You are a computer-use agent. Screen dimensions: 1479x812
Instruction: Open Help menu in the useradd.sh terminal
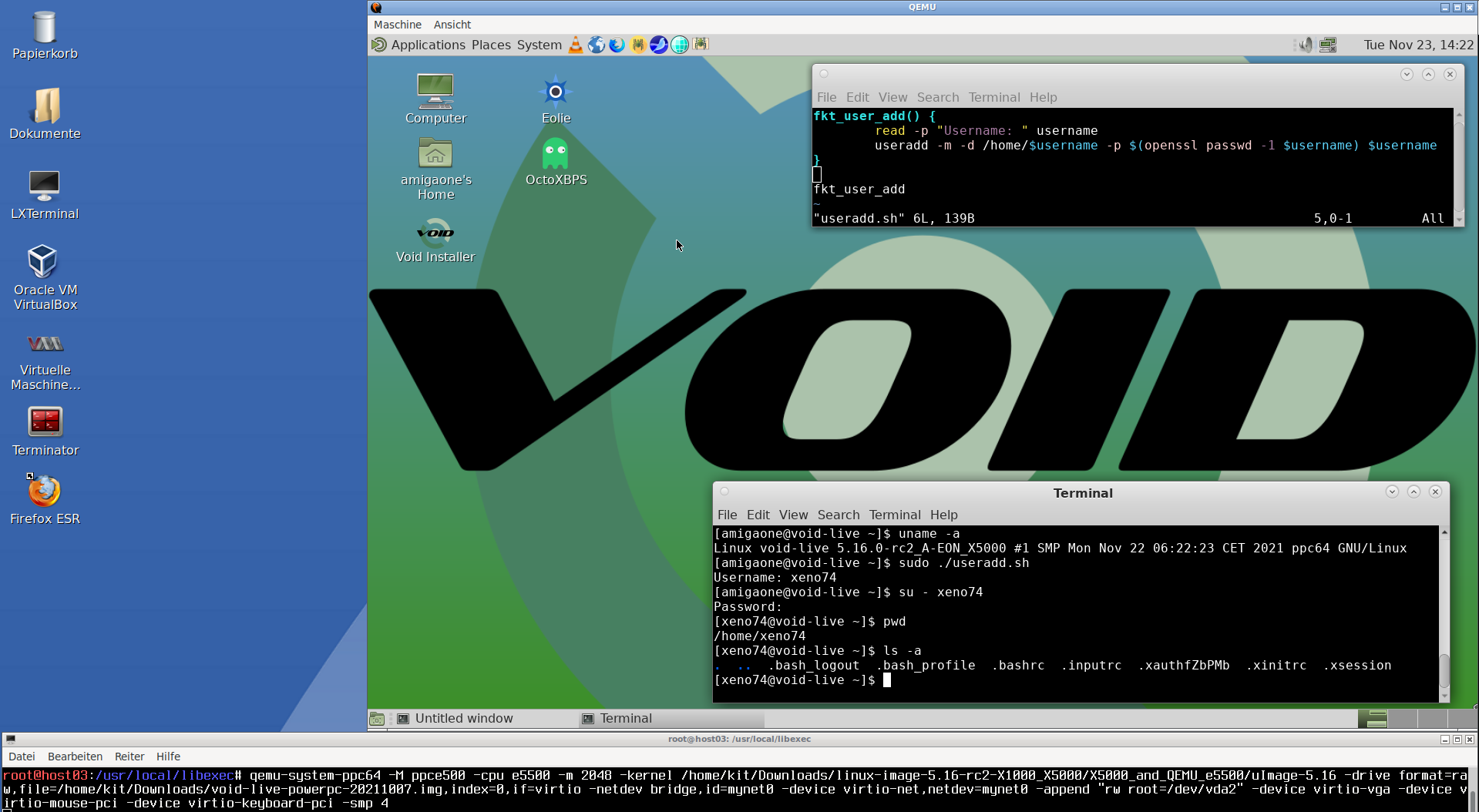pyautogui.click(x=1043, y=97)
